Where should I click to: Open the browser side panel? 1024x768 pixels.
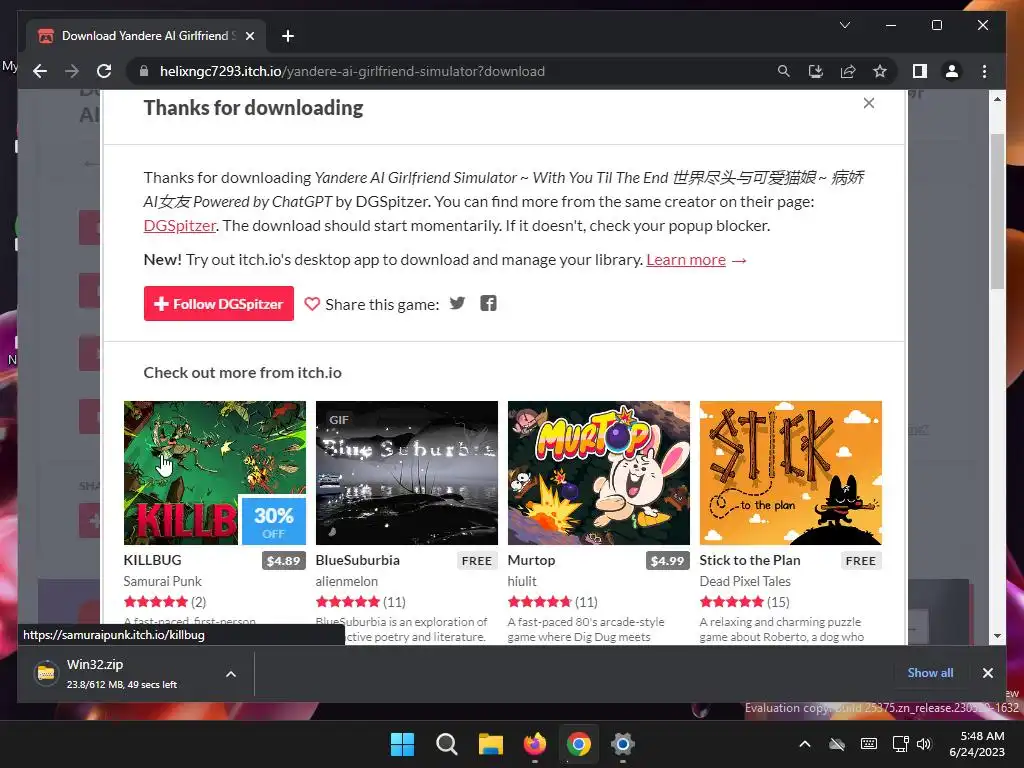(x=920, y=71)
